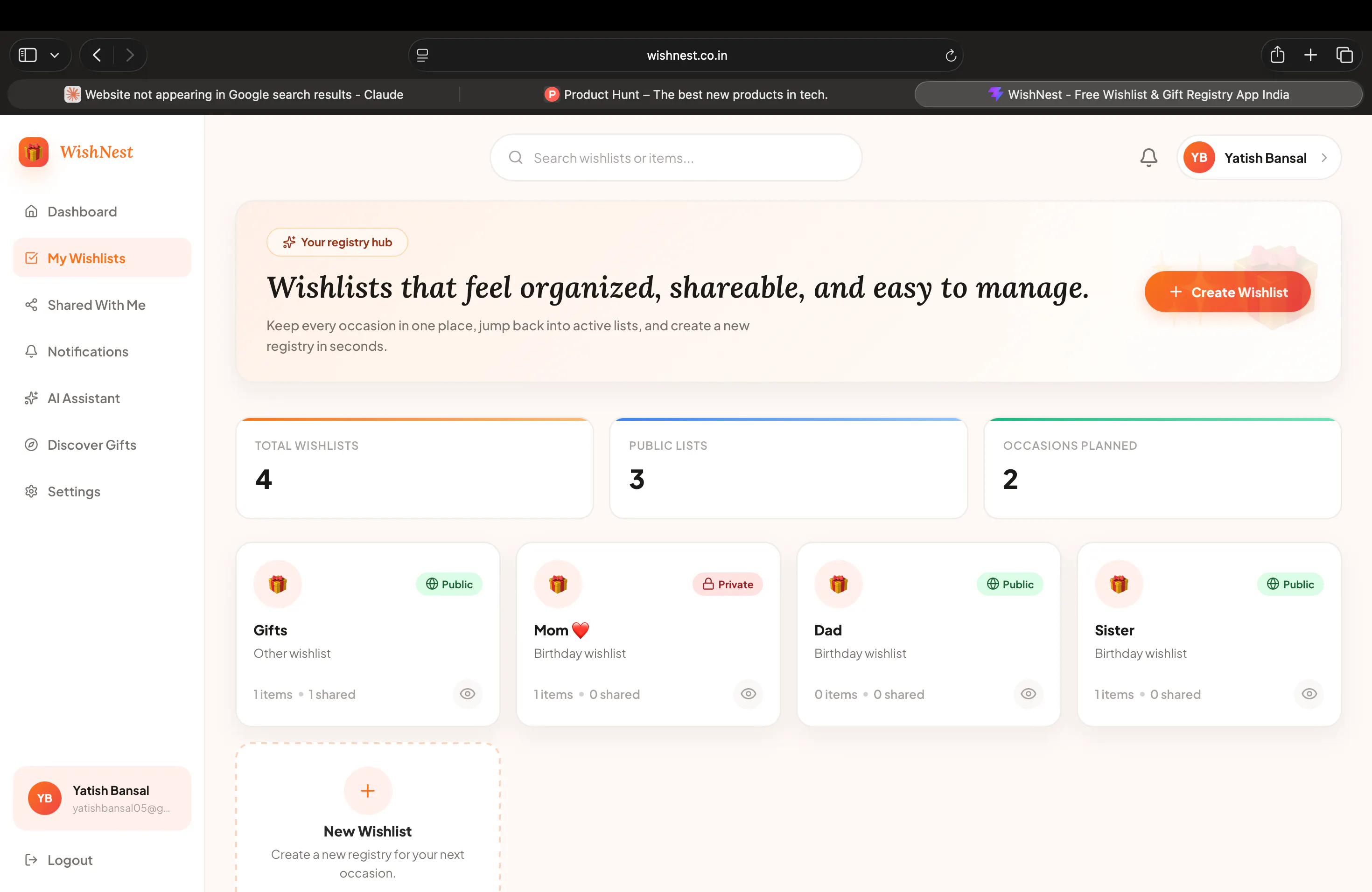Click the wishnest.co.in address bar
The image size is (1372, 892).
point(686,56)
